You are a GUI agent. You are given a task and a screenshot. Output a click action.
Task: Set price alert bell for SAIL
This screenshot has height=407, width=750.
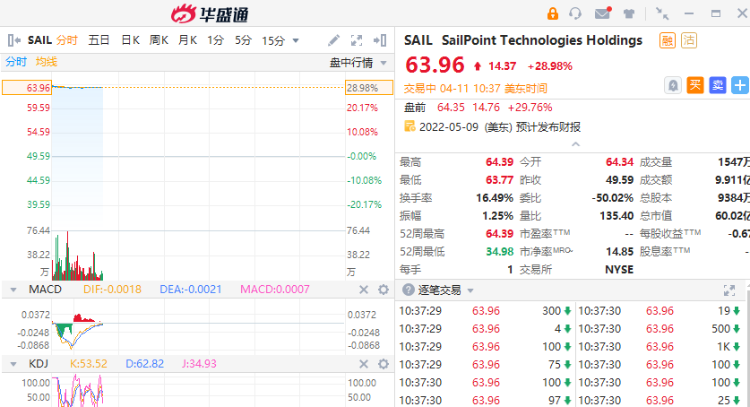(x=673, y=85)
